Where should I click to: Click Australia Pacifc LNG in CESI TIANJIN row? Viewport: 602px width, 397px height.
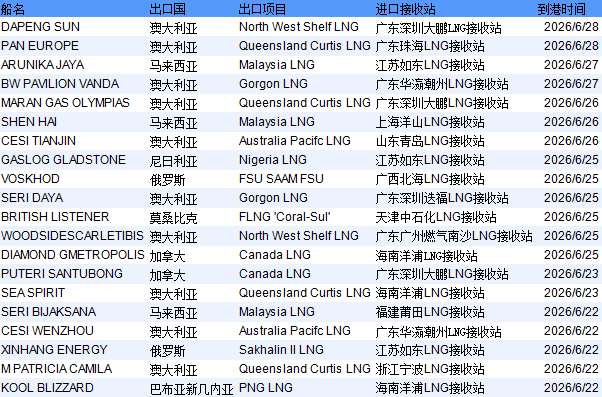click(x=294, y=141)
